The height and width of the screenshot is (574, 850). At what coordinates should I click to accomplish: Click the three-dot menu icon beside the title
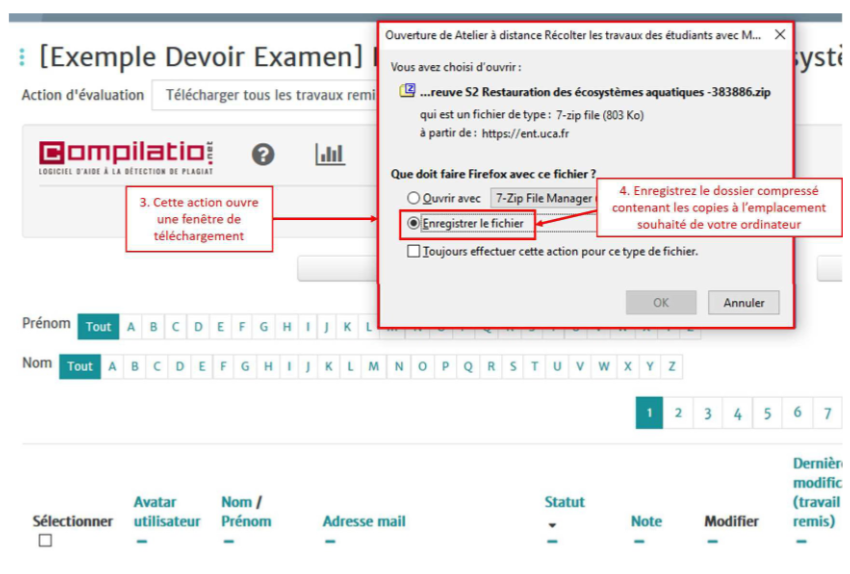(22, 57)
